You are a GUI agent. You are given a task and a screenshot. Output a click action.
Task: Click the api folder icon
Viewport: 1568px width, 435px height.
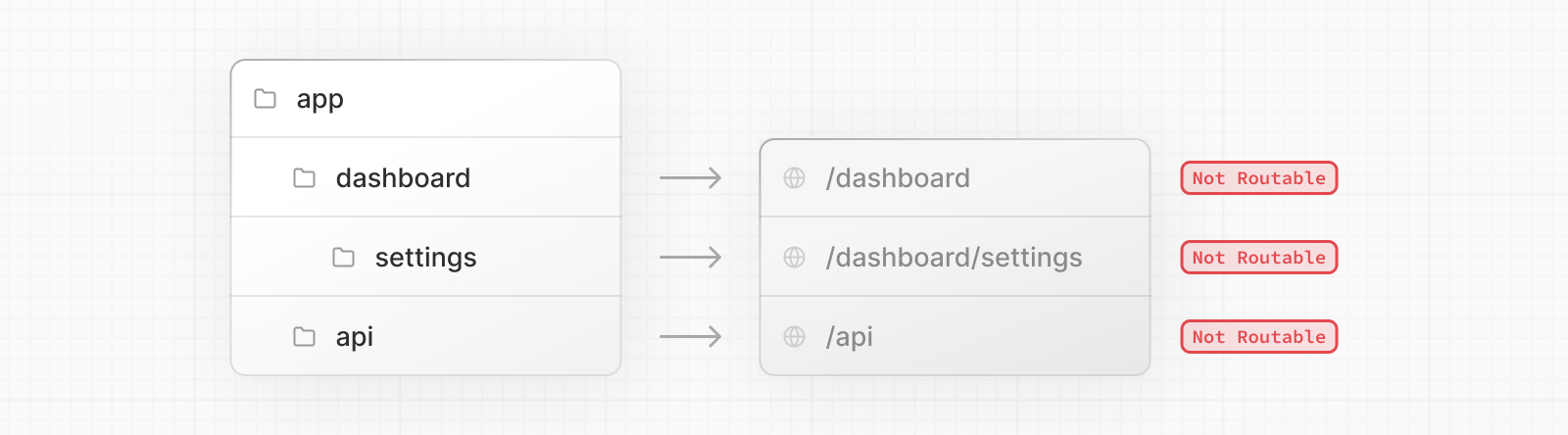coord(304,337)
